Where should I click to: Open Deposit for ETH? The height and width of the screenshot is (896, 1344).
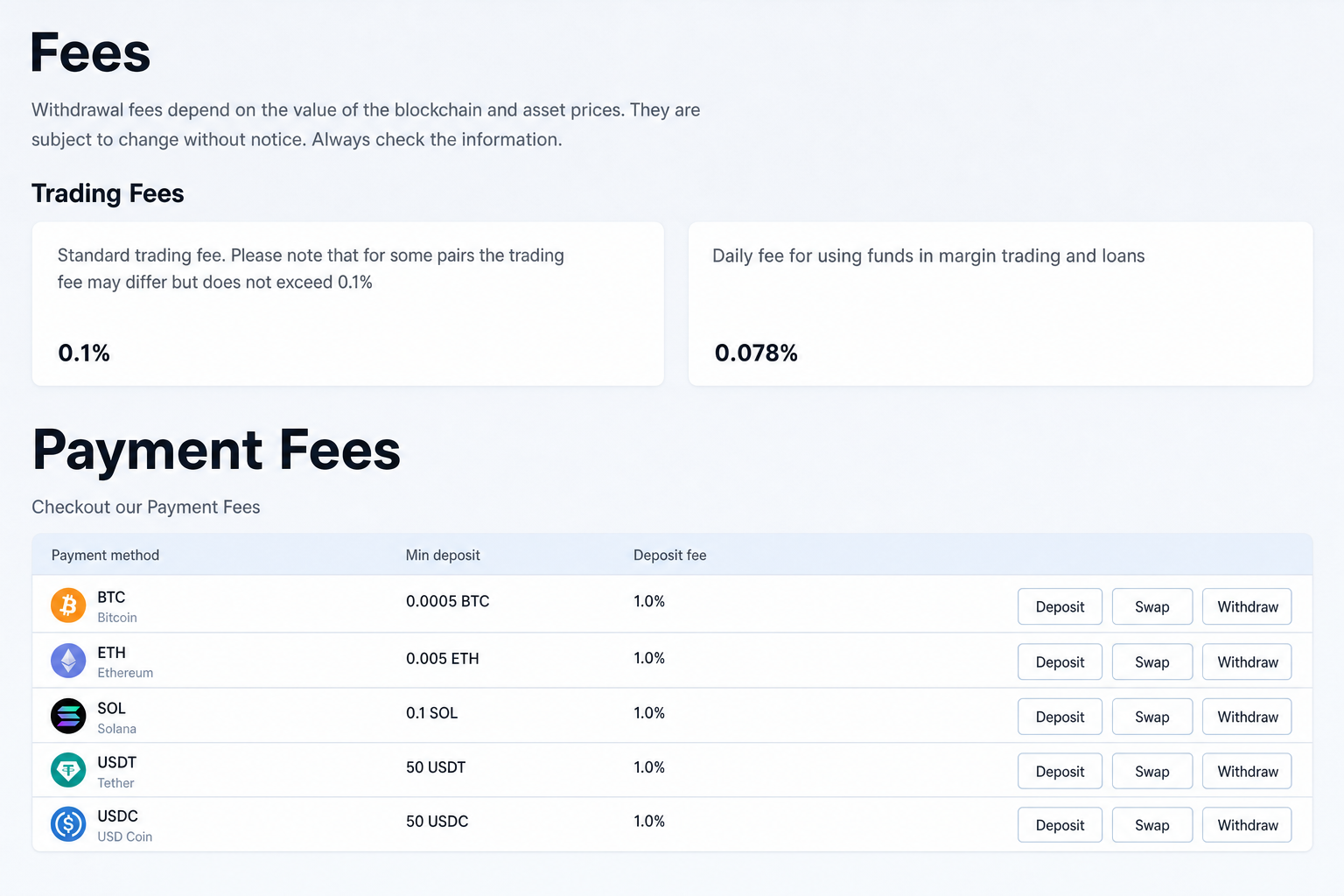point(1060,661)
